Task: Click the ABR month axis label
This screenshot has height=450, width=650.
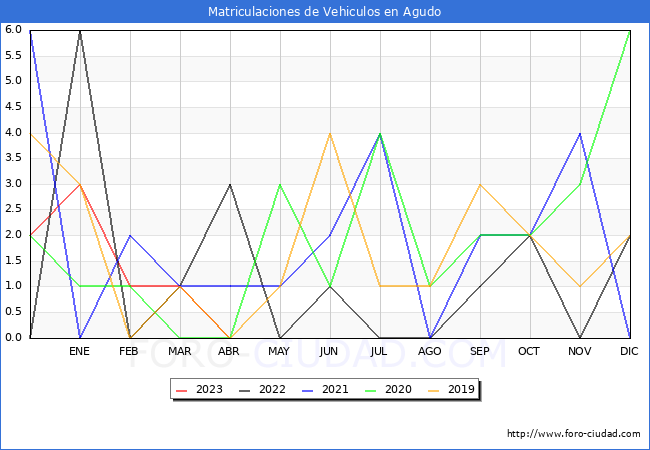Action: (229, 351)
